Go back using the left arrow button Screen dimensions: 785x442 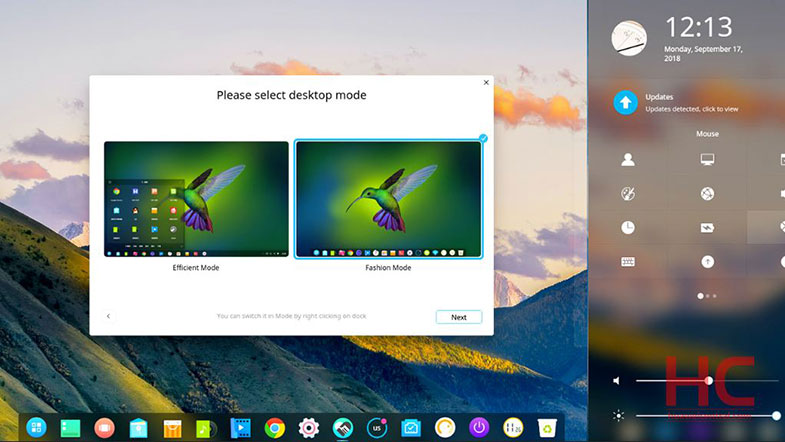[x=109, y=317]
